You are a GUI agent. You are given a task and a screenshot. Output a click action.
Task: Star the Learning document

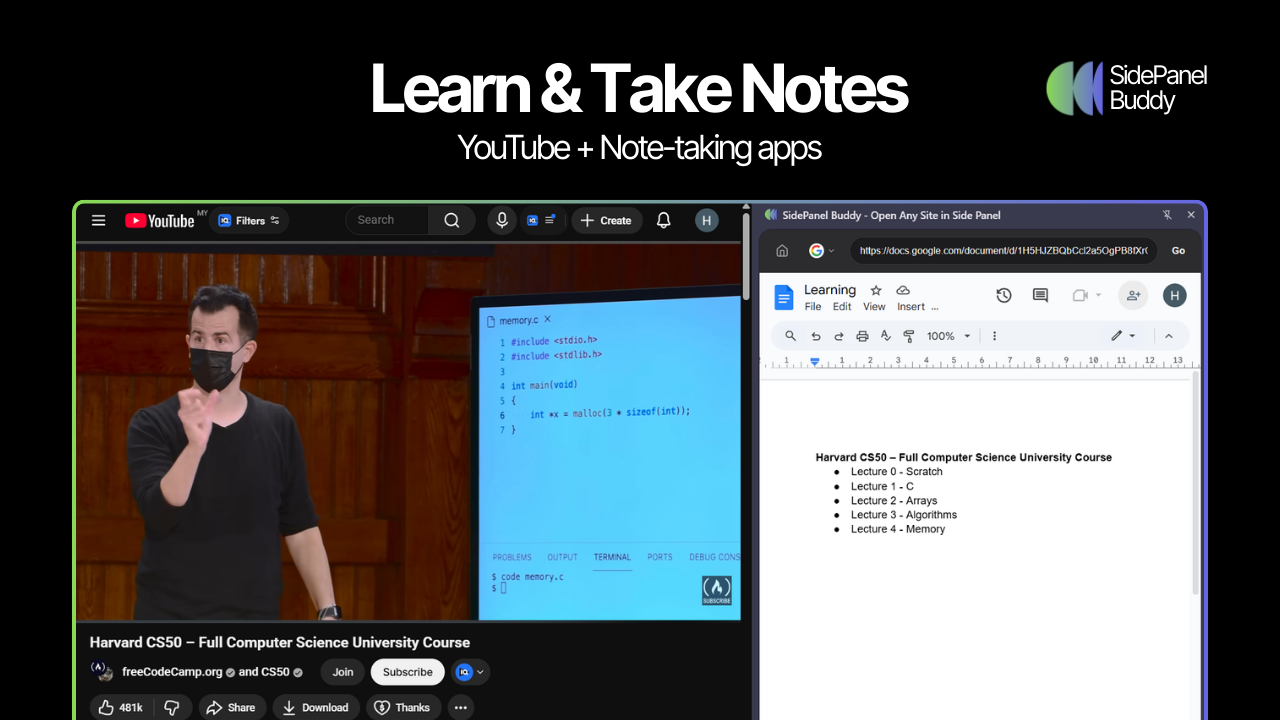click(876, 290)
